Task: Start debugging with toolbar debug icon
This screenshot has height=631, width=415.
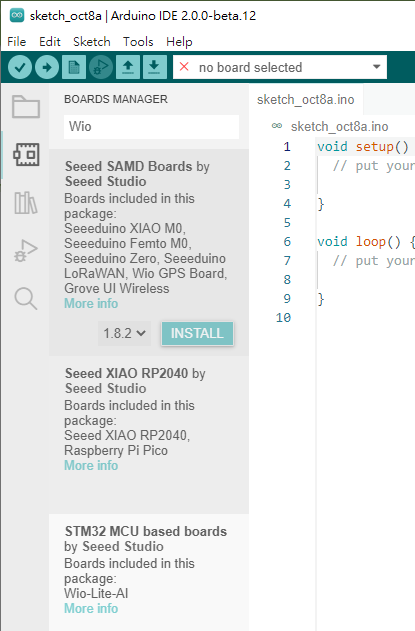Action: 101,67
